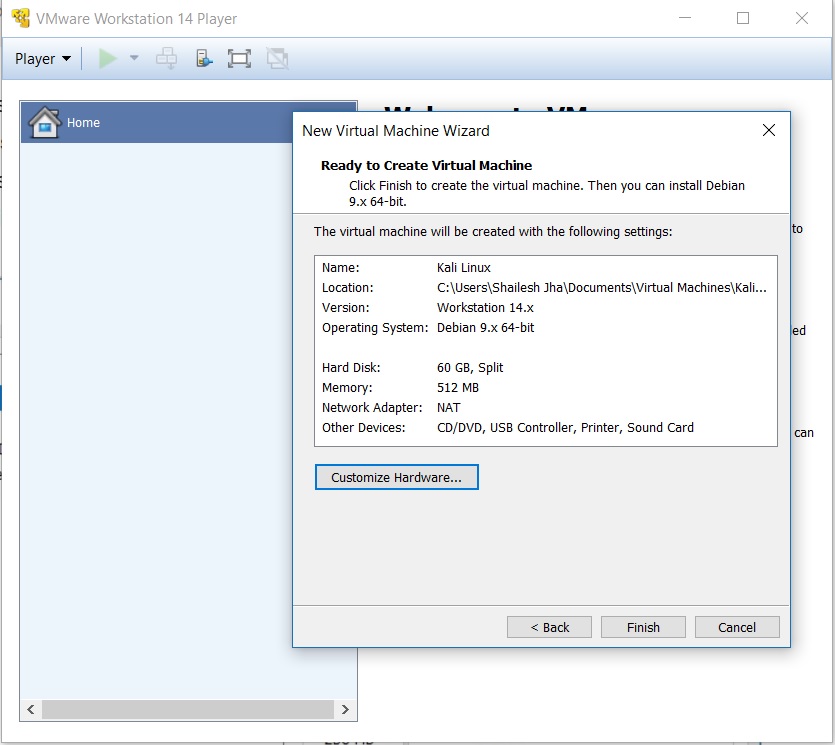The height and width of the screenshot is (745, 835).
Task: Go to previous step with Back button
Action: click(549, 627)
